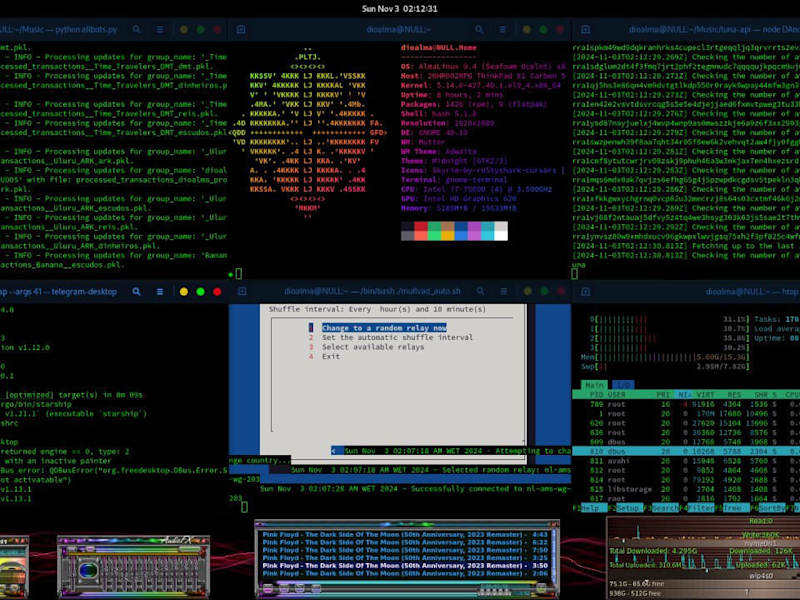Click the telegram-desktop terminal title text
Image resolution: width=800 pixels, height=600 pixels.
pyautogui.click(x=58, y=292)
